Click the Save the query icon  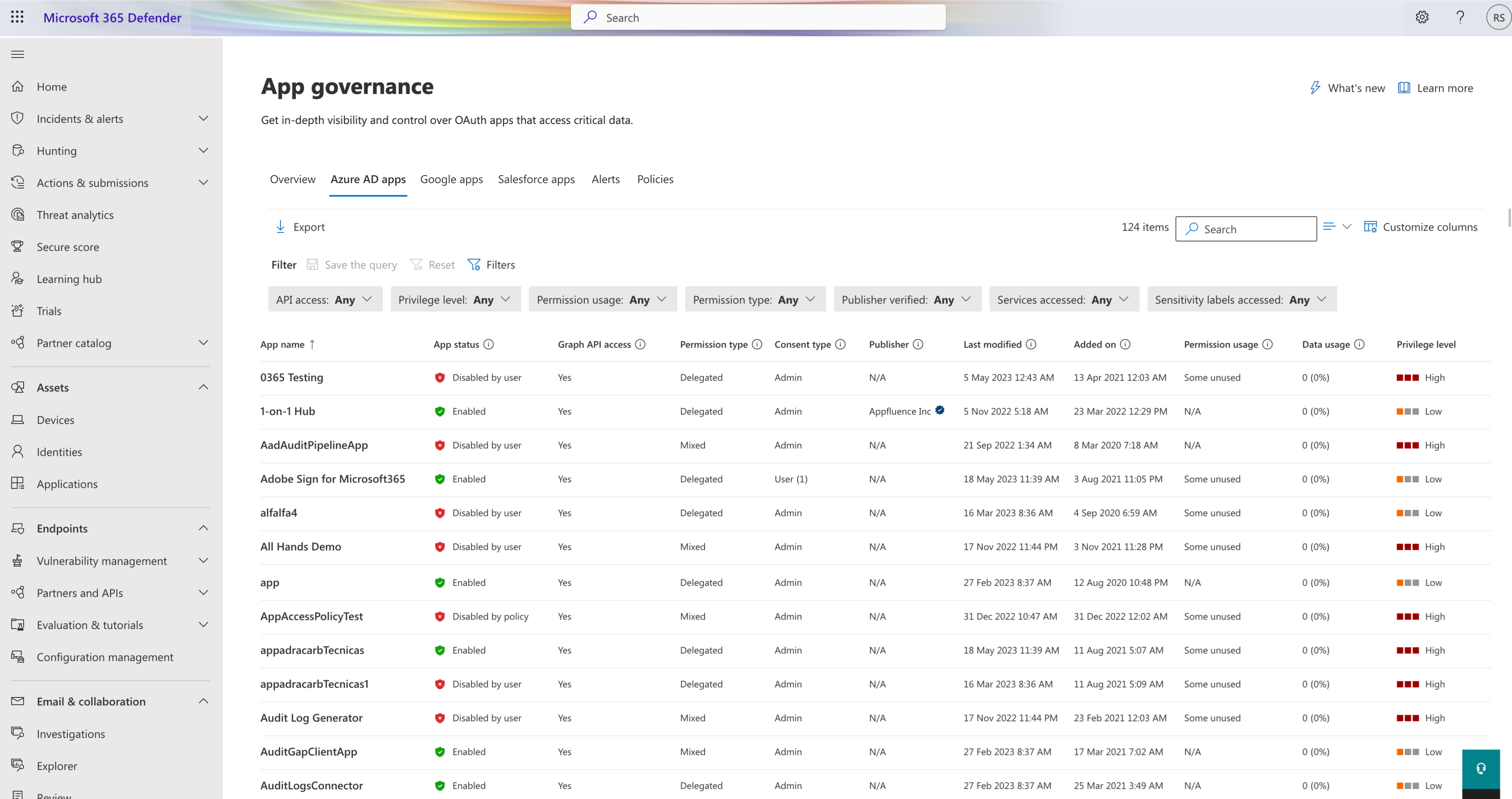(313, 264)
